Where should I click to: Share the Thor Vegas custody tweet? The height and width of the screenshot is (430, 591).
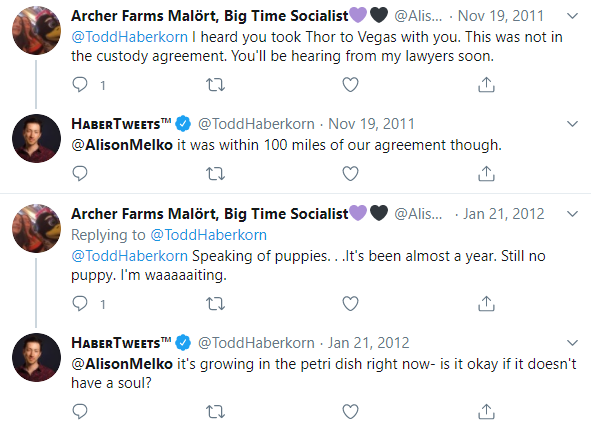click(x=486, y=85)
